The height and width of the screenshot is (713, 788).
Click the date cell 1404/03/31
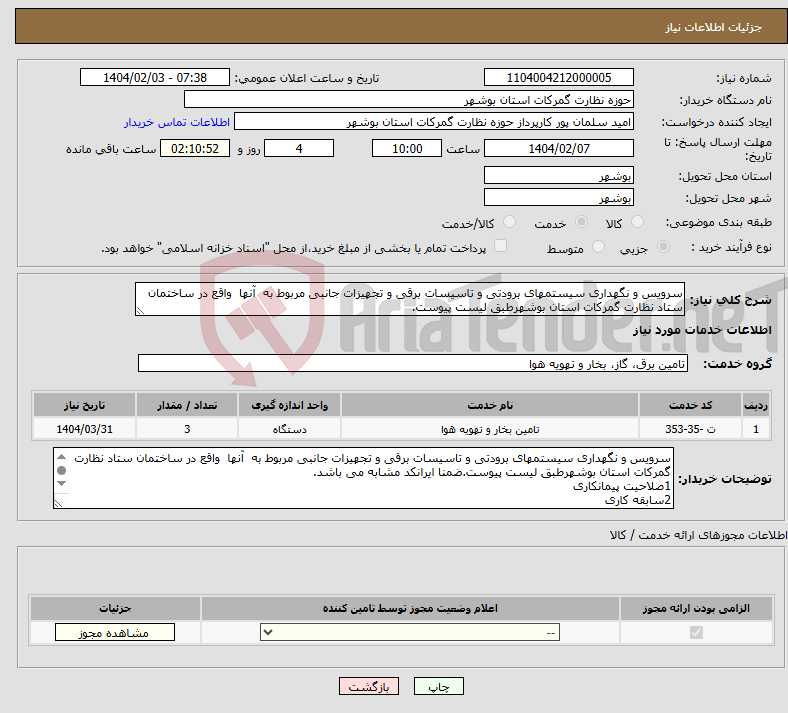[x=84, y=429]
